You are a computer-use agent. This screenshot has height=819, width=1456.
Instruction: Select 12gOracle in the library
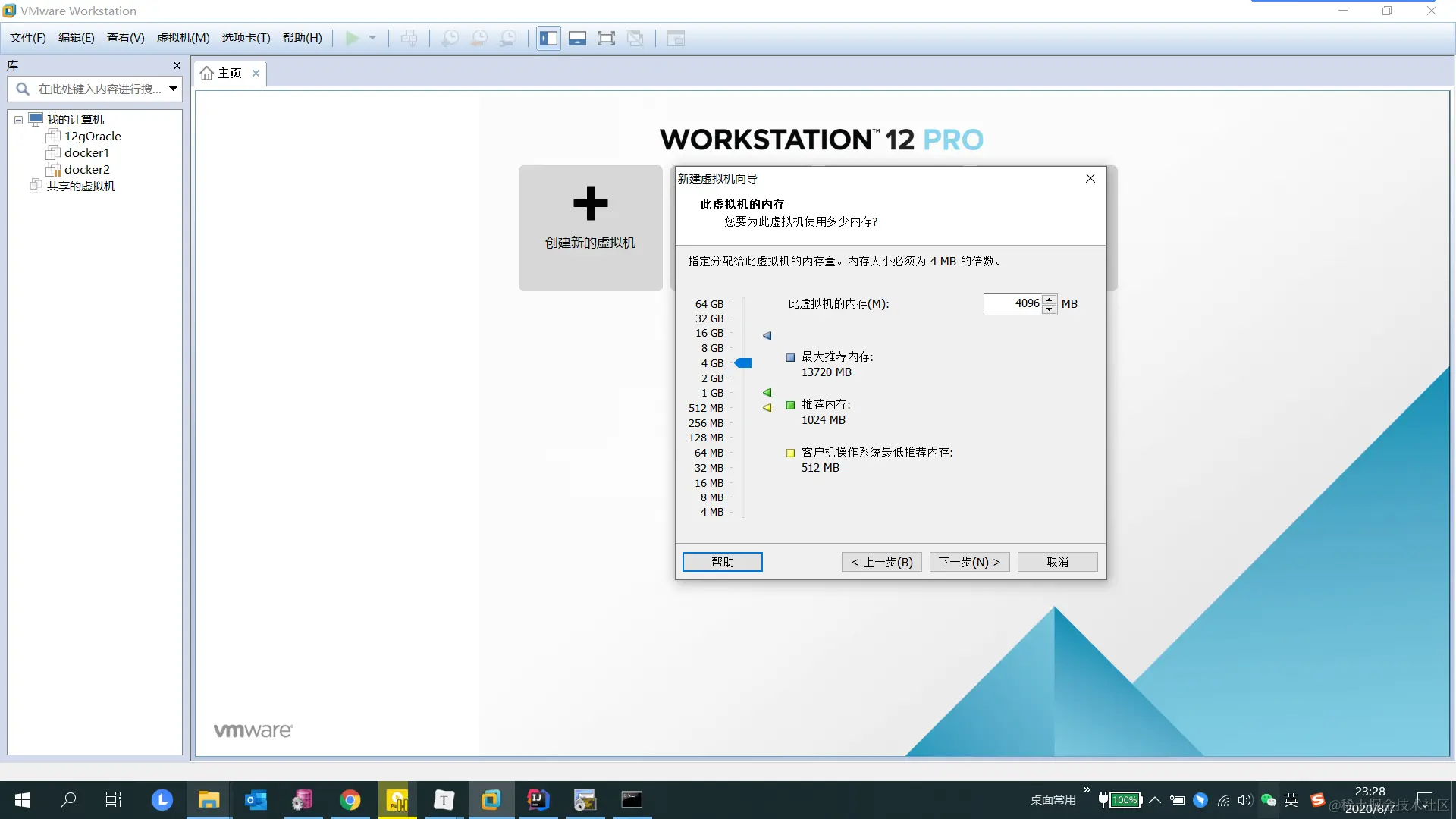93,136
